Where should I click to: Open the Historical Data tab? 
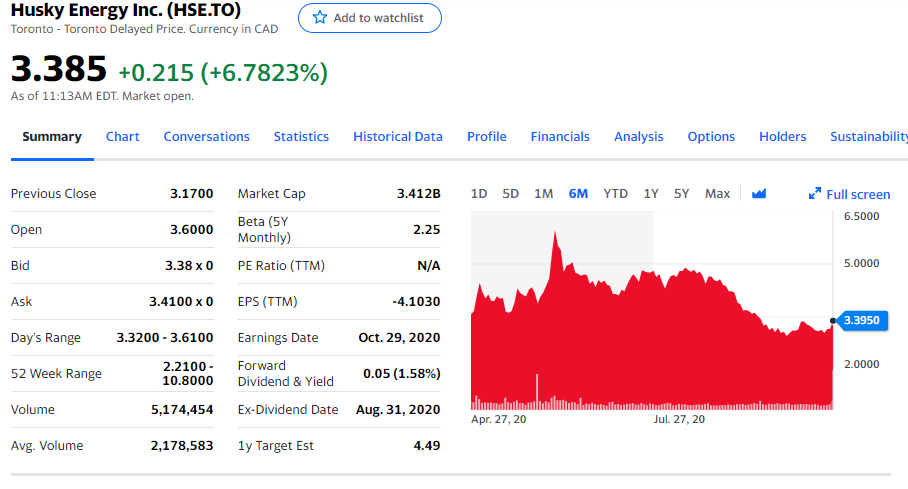(397, 137)
